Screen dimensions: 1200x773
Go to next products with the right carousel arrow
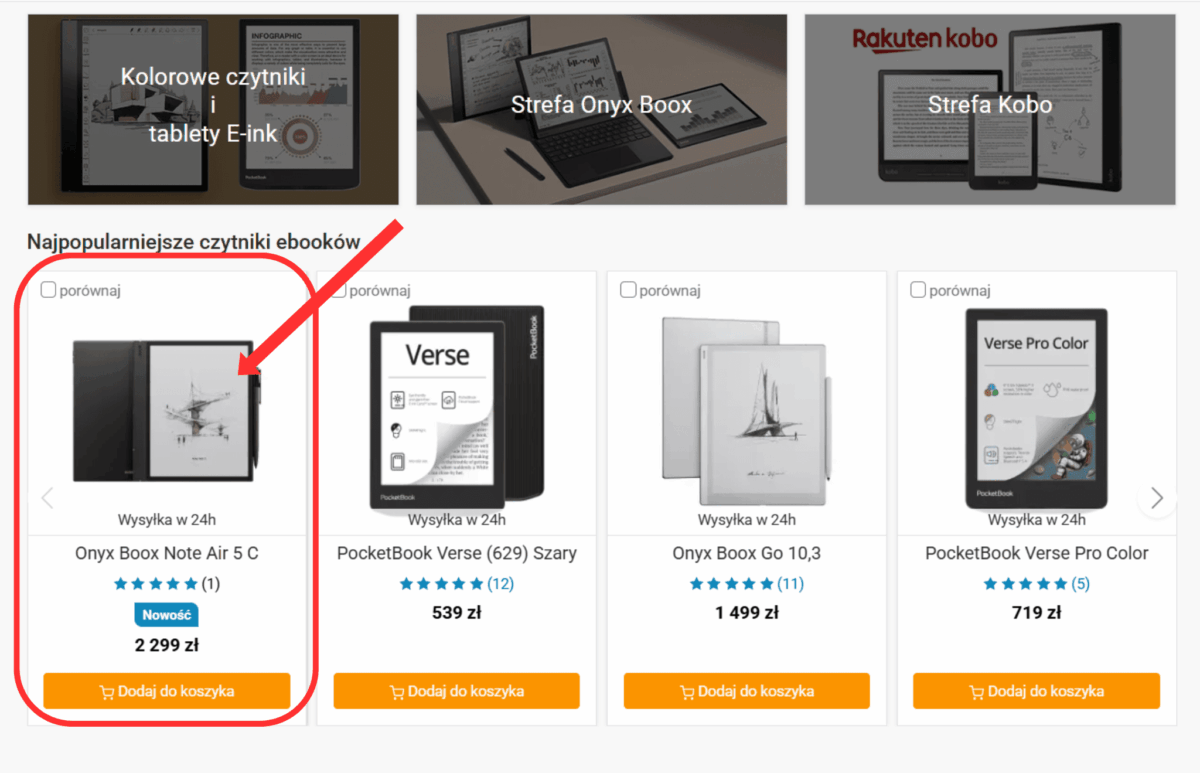(x=1157, y=498)
